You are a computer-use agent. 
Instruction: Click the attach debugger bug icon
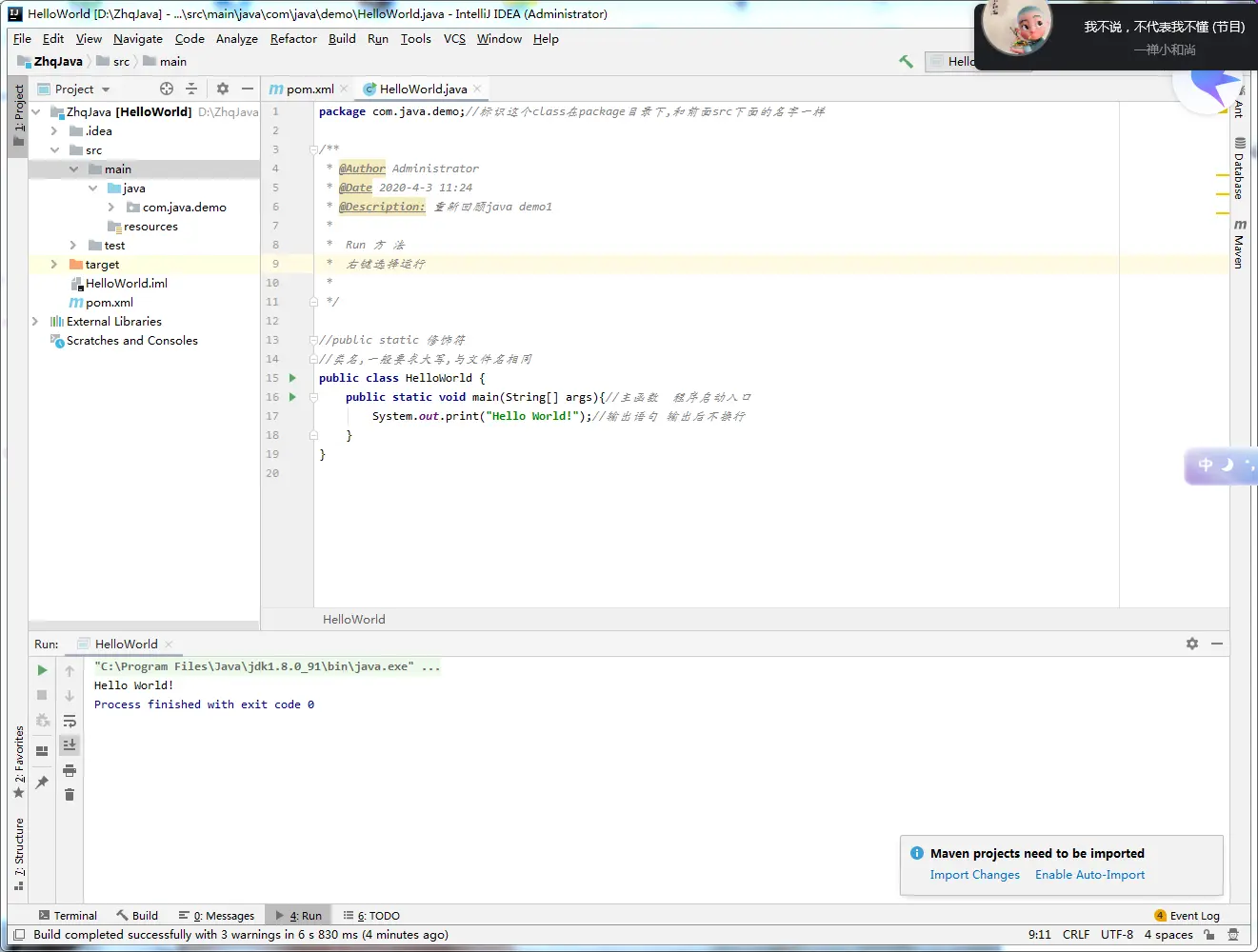click(x=42, y=721)
